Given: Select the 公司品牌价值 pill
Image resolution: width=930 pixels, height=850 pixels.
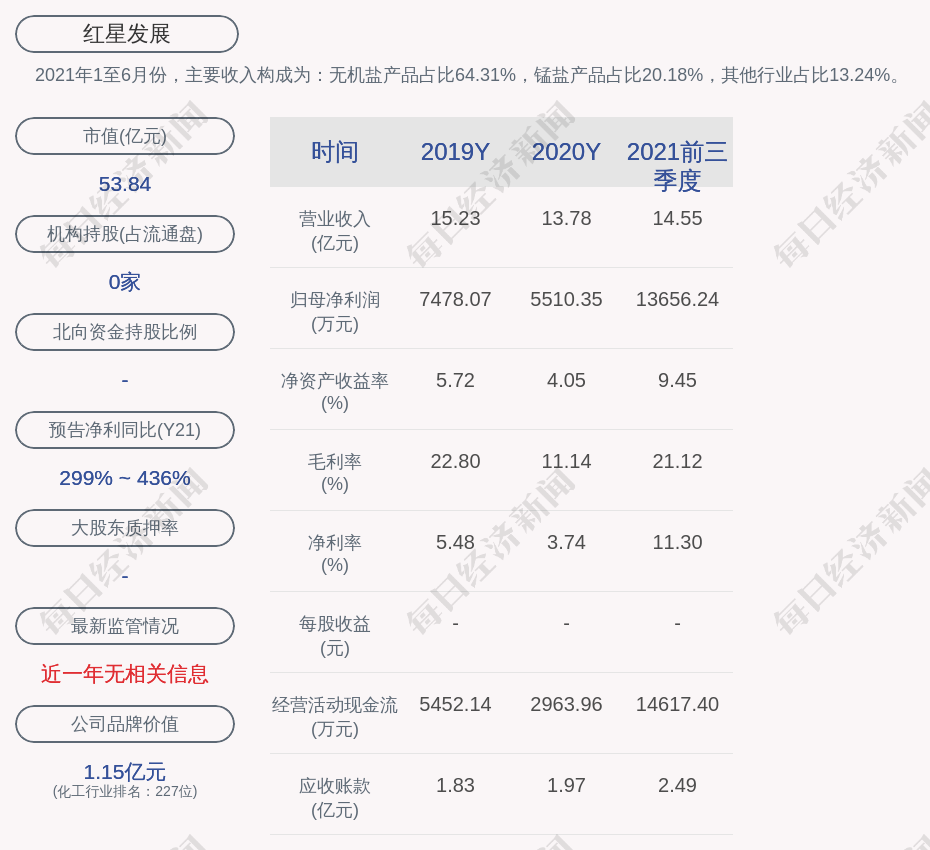Looking at the screenshot, I should tap(125, 724).
